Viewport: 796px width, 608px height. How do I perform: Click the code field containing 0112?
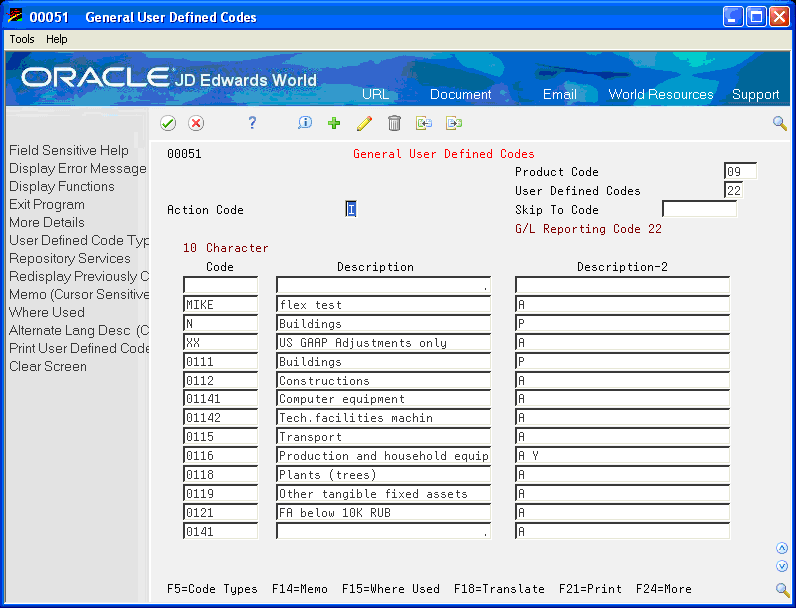tap(220, 380)
